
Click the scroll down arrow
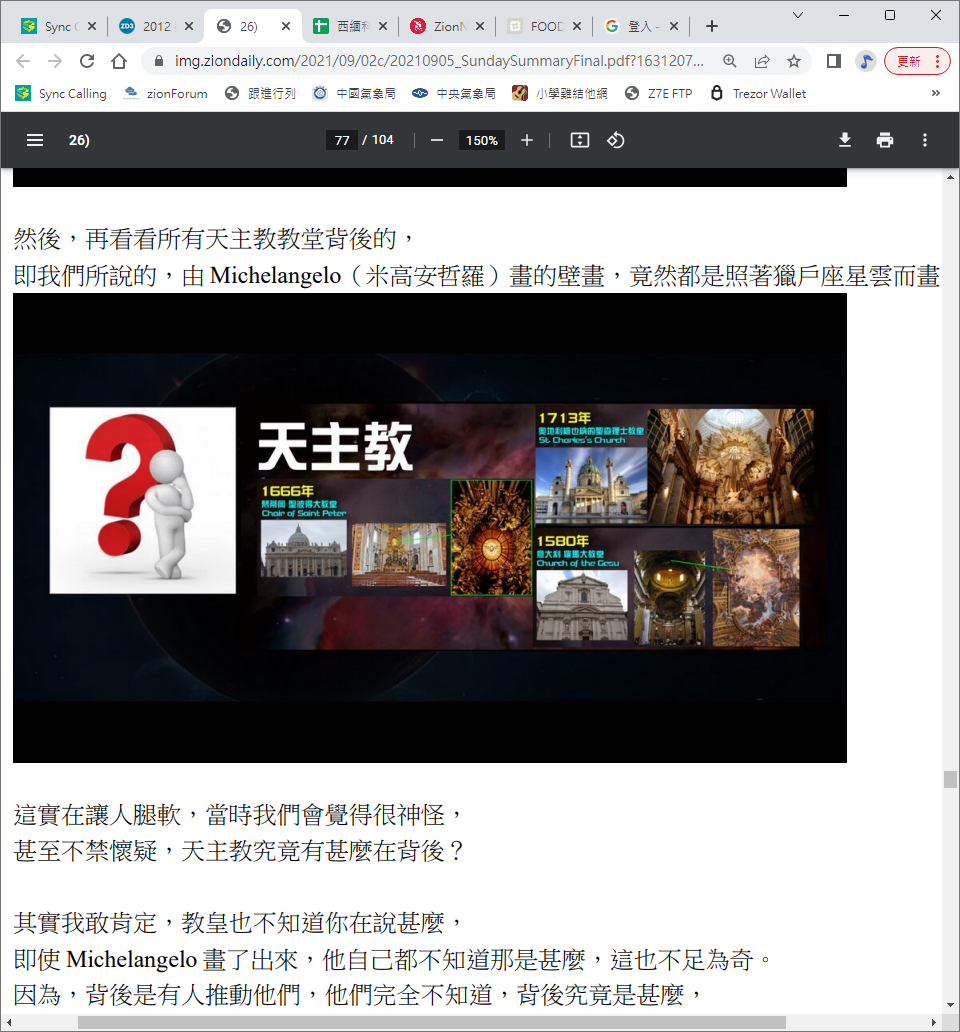click(x=950, y=1004)
